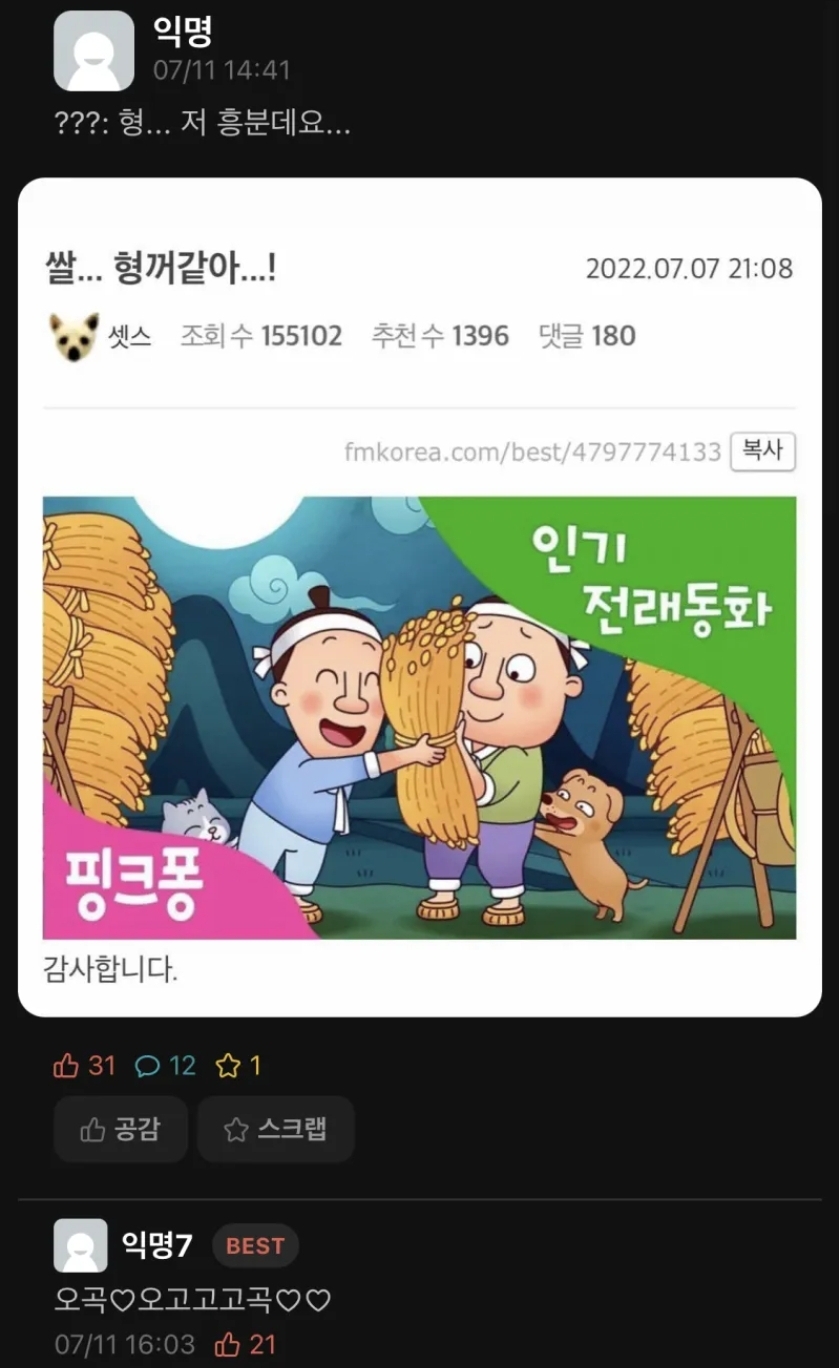Click the BEST badge on comment

(x=255, y=1246)
